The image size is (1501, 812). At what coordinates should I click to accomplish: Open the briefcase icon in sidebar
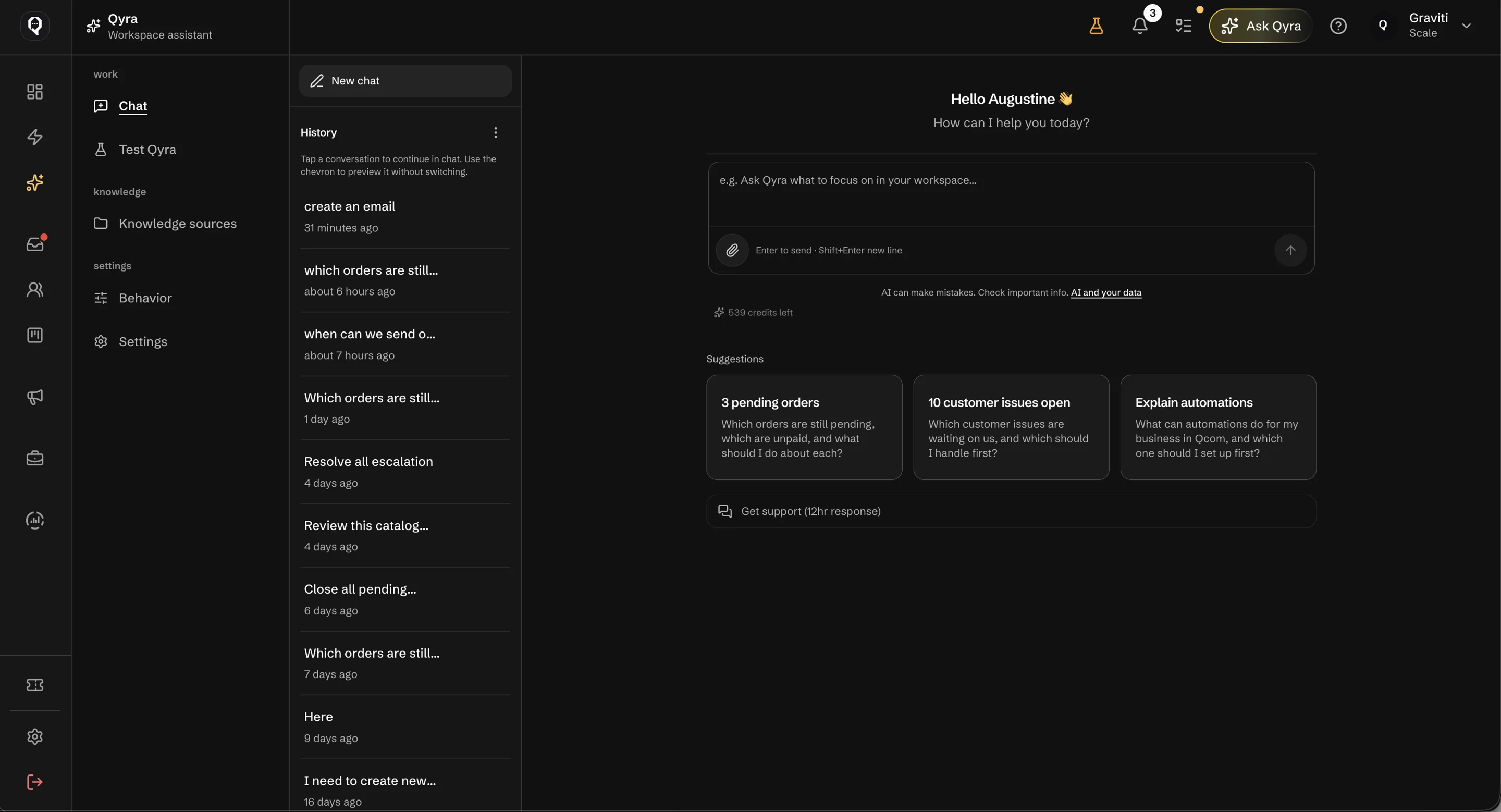pyautogui.click(x=35, y=459)
